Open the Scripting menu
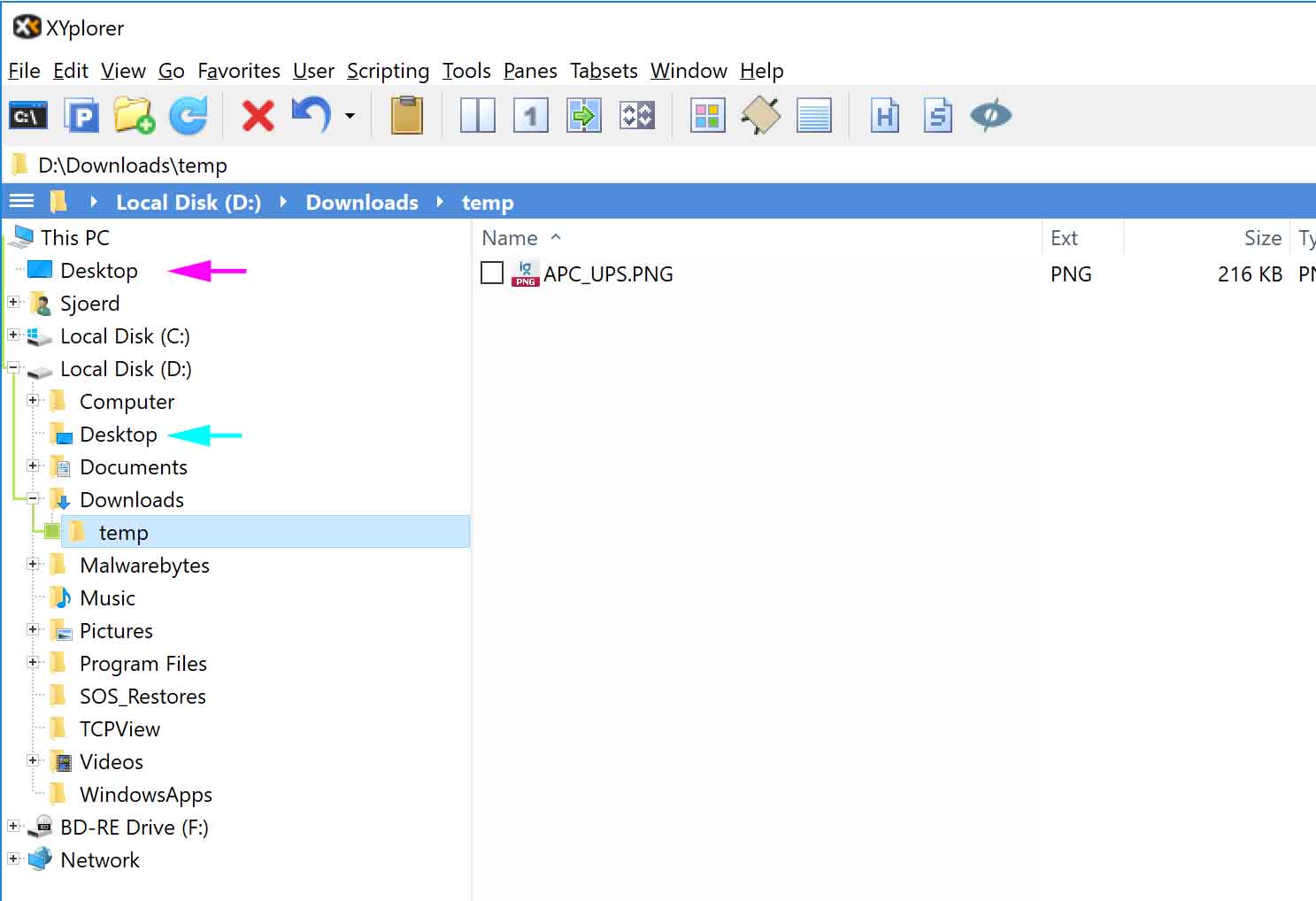This screenshot has width=1316, height=901. pyautogui.click(x=388, y=71)
